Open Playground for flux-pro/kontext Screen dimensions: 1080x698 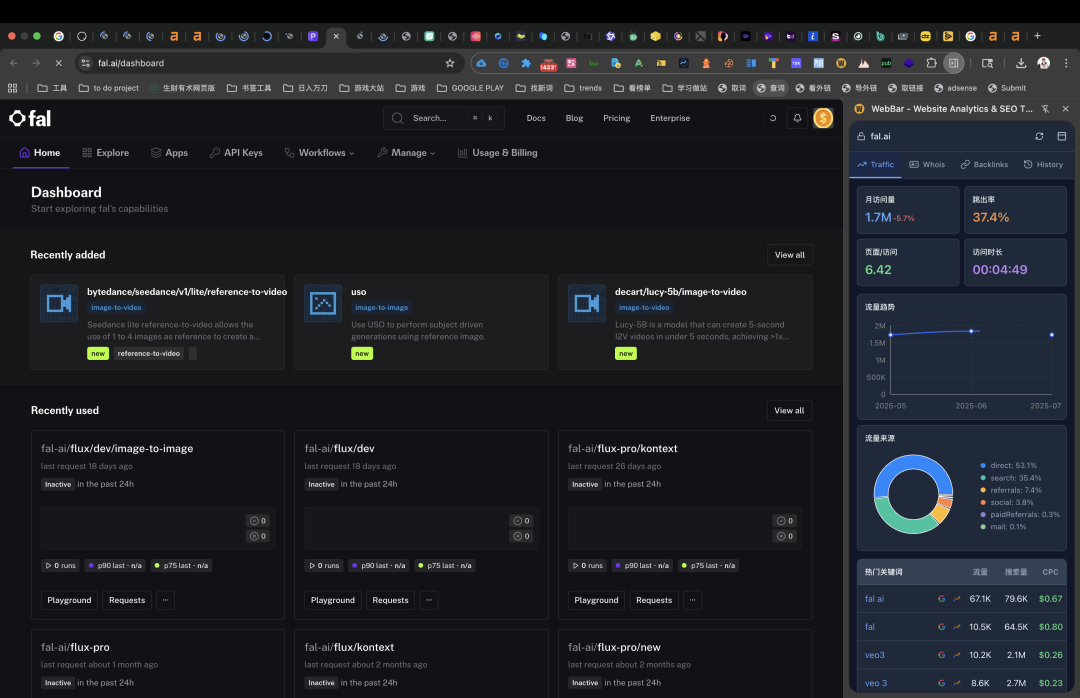click(x=596, y=600)
